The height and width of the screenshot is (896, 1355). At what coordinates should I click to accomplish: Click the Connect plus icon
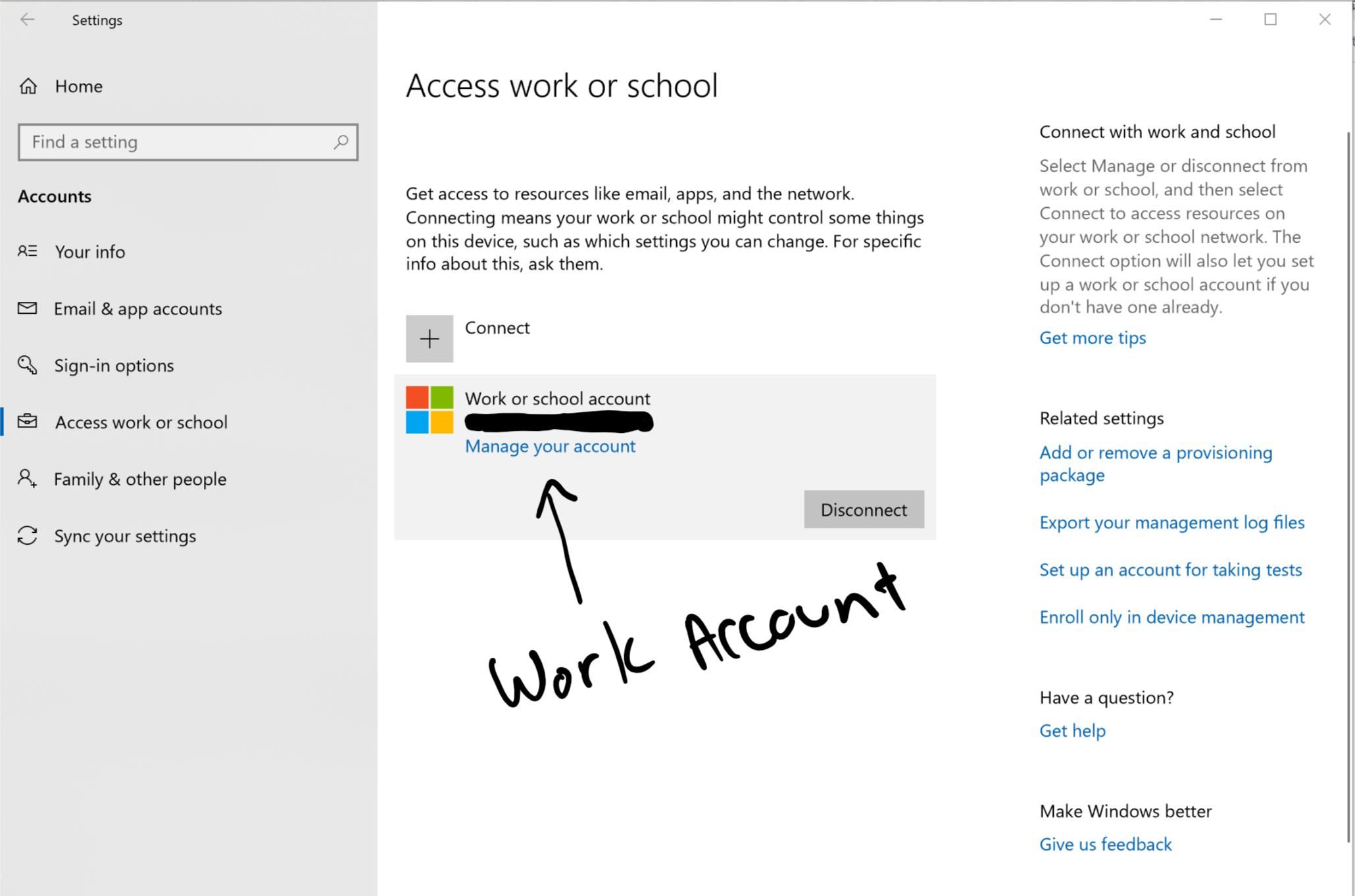[430, 339]
